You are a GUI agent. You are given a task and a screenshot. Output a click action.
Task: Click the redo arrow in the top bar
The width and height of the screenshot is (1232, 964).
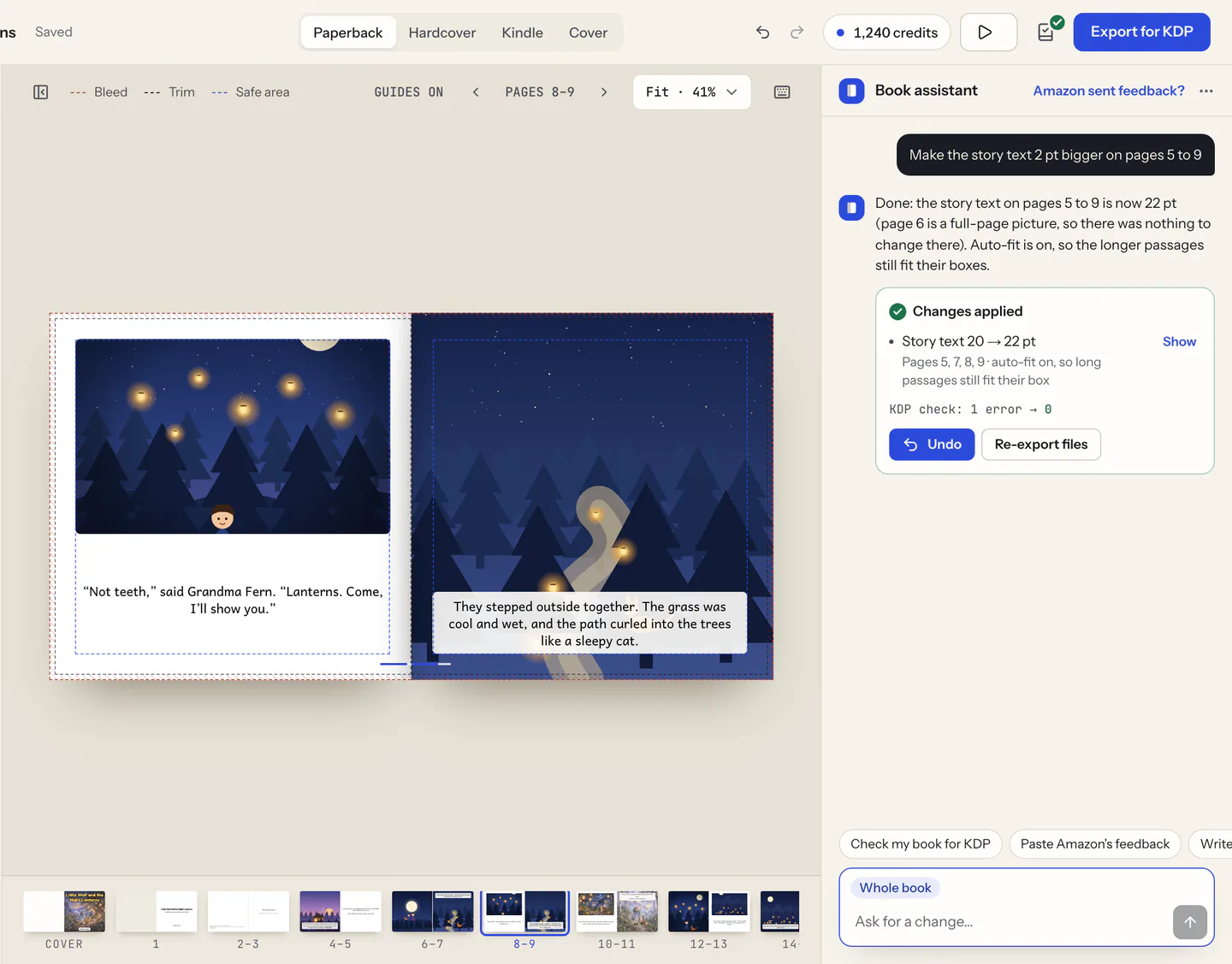(x=797, y=33)
